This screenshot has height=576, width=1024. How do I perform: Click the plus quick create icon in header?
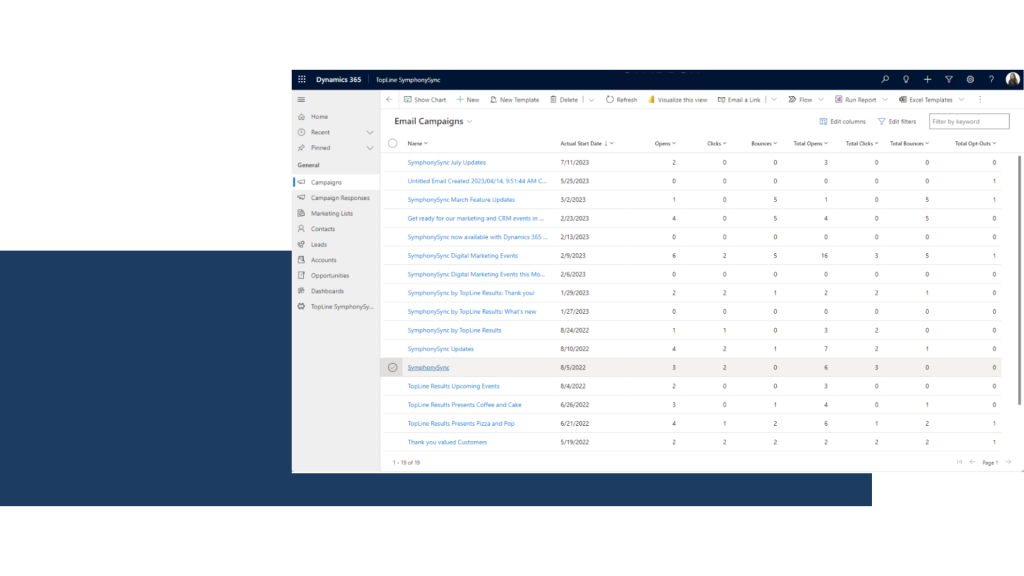tap(927, 80)
